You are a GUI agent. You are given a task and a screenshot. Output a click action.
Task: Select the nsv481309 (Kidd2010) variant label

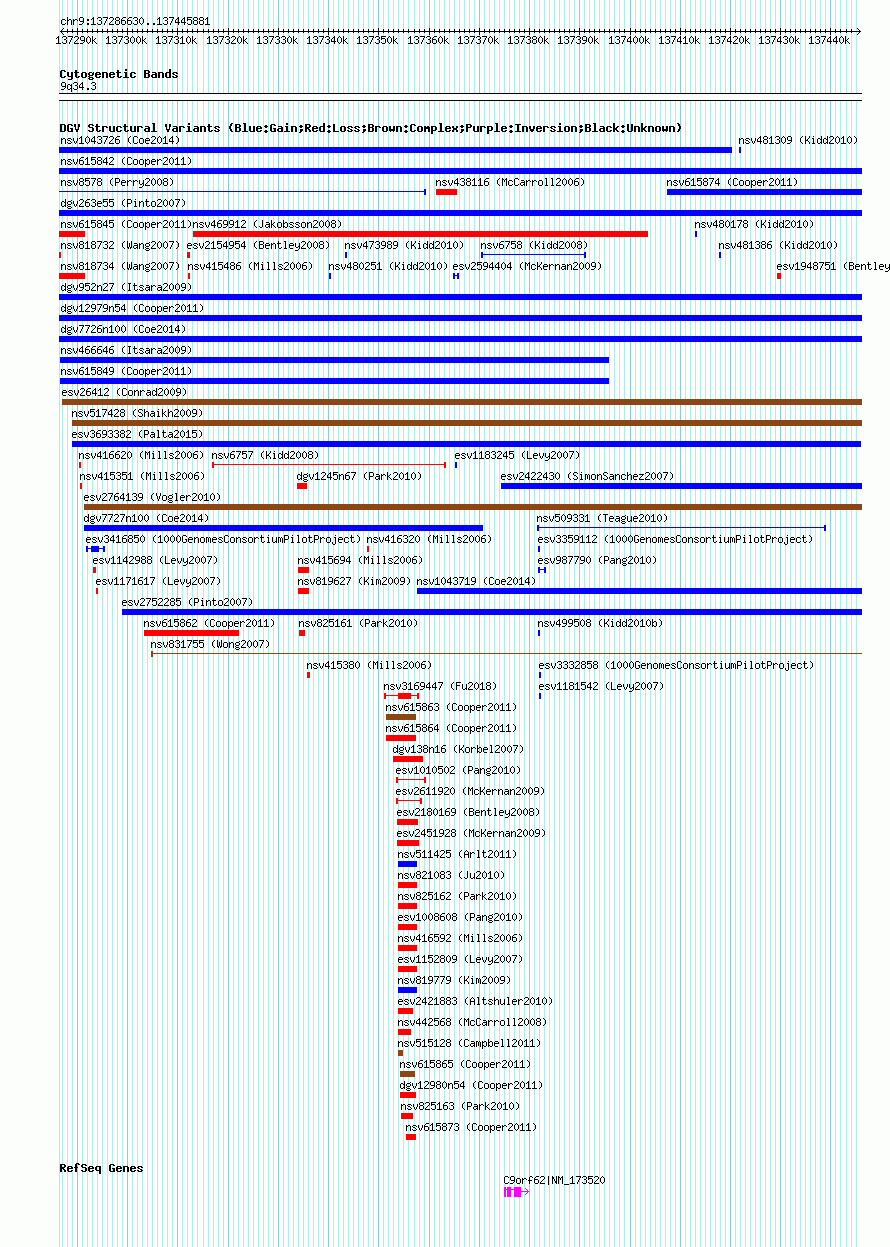pyautogui.click(x=798, y=140)
